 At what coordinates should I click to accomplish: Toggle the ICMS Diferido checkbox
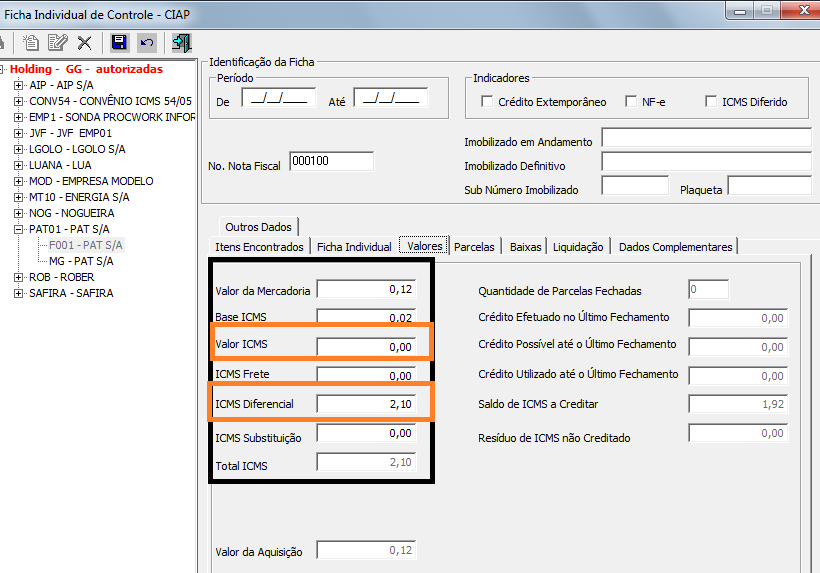click(x=711, y=102)
